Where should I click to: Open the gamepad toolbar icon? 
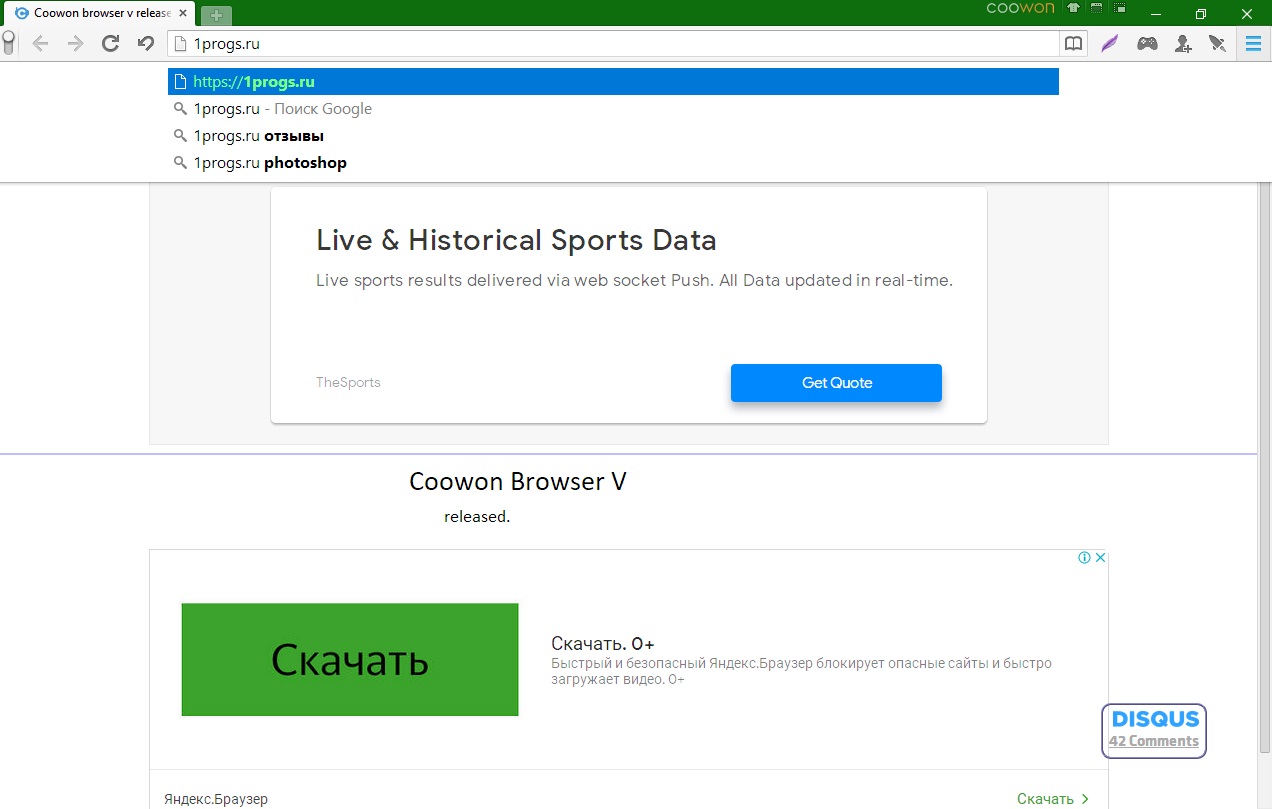(x=1147, y=43)
